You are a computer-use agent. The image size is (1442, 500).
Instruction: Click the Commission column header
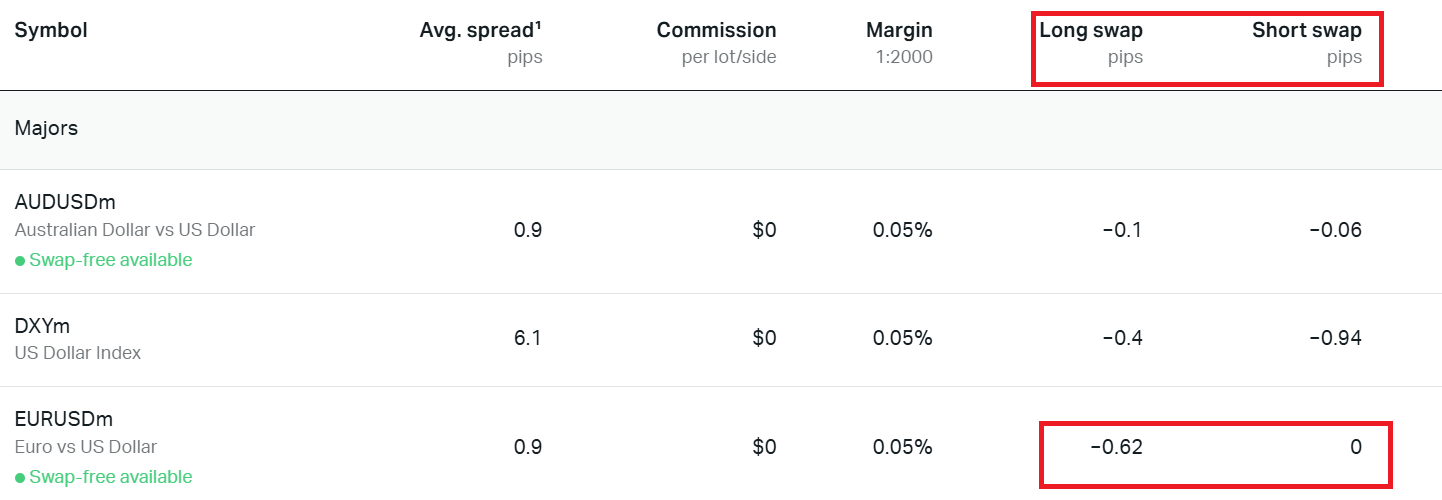coord(716,30)
